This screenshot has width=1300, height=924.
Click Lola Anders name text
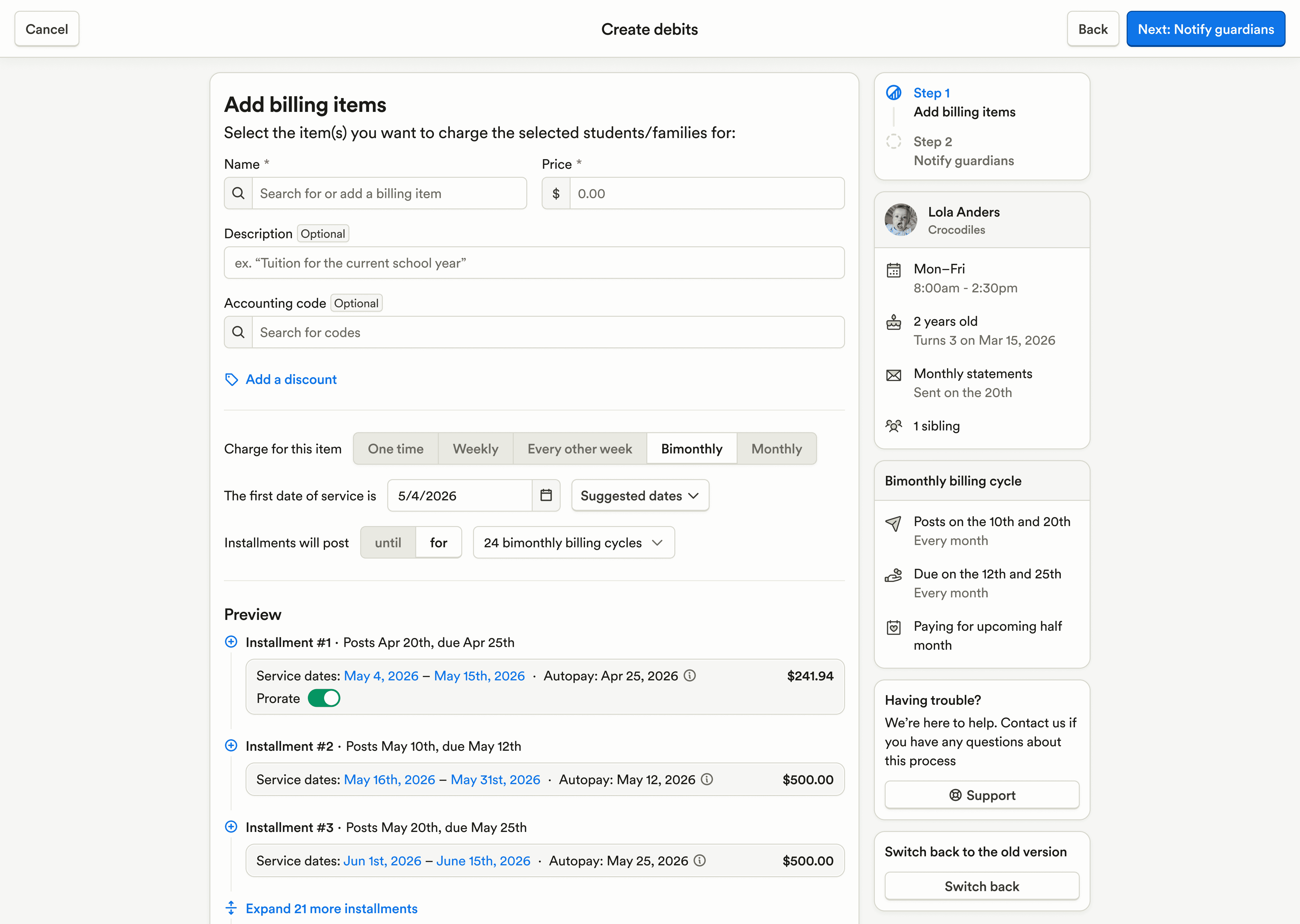(964, 212)
